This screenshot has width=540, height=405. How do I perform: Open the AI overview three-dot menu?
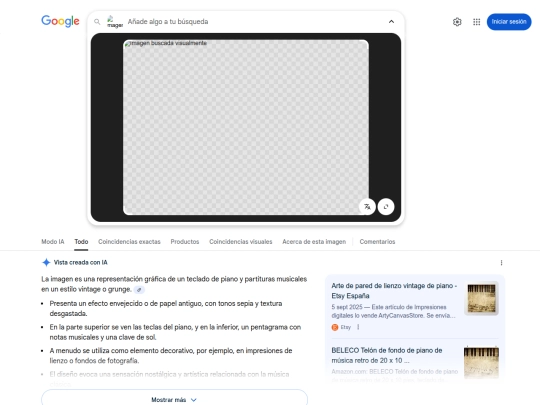point(501,263)
